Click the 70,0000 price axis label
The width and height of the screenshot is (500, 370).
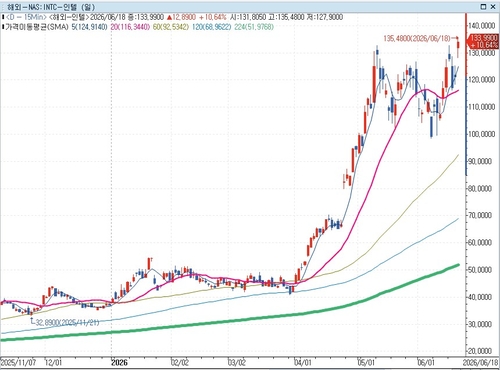pyautogui.click(x=480, y=216)
